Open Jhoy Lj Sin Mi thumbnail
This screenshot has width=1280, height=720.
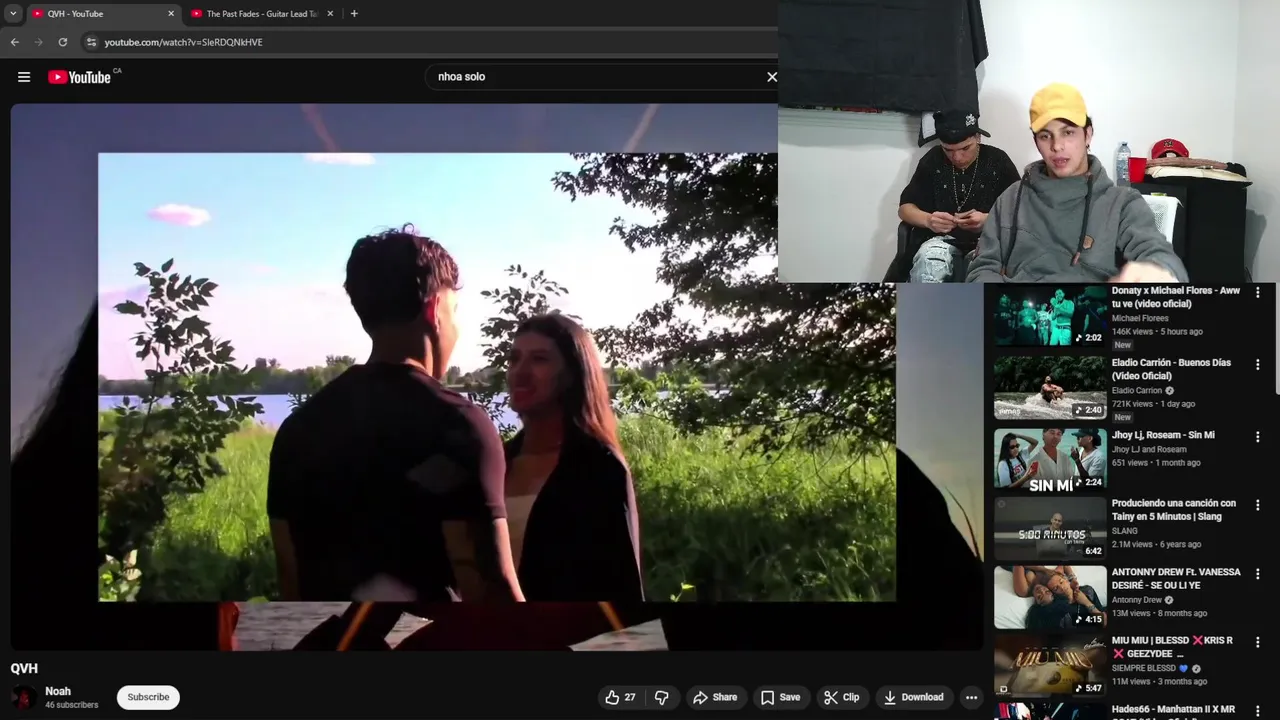(x=1050, y=460)
